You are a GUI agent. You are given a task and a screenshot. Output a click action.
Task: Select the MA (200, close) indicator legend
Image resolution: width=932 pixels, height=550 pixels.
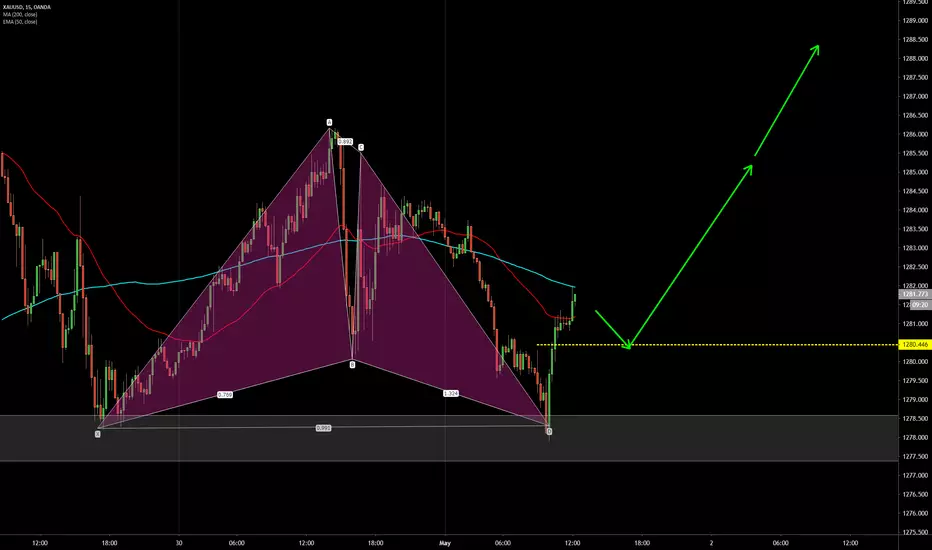click(x=20, y=14)
